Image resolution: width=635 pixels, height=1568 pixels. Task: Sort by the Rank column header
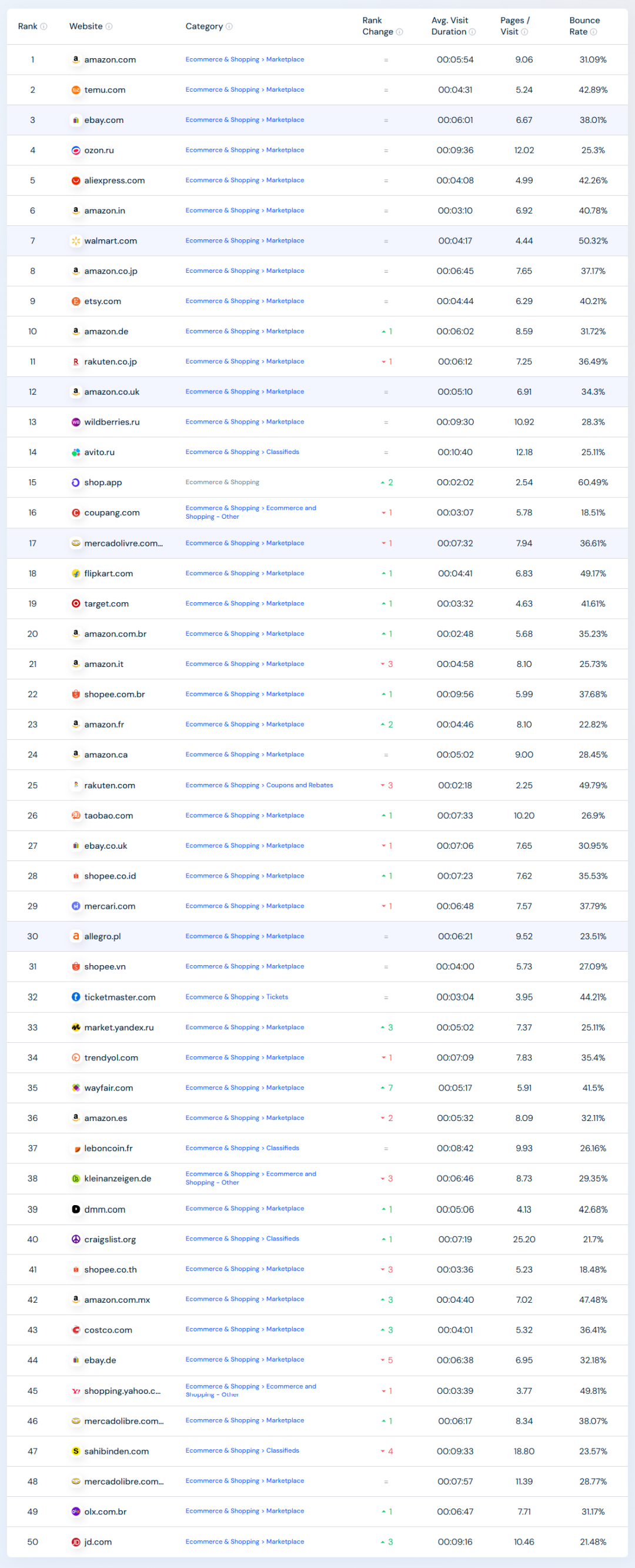coord(28,26)
